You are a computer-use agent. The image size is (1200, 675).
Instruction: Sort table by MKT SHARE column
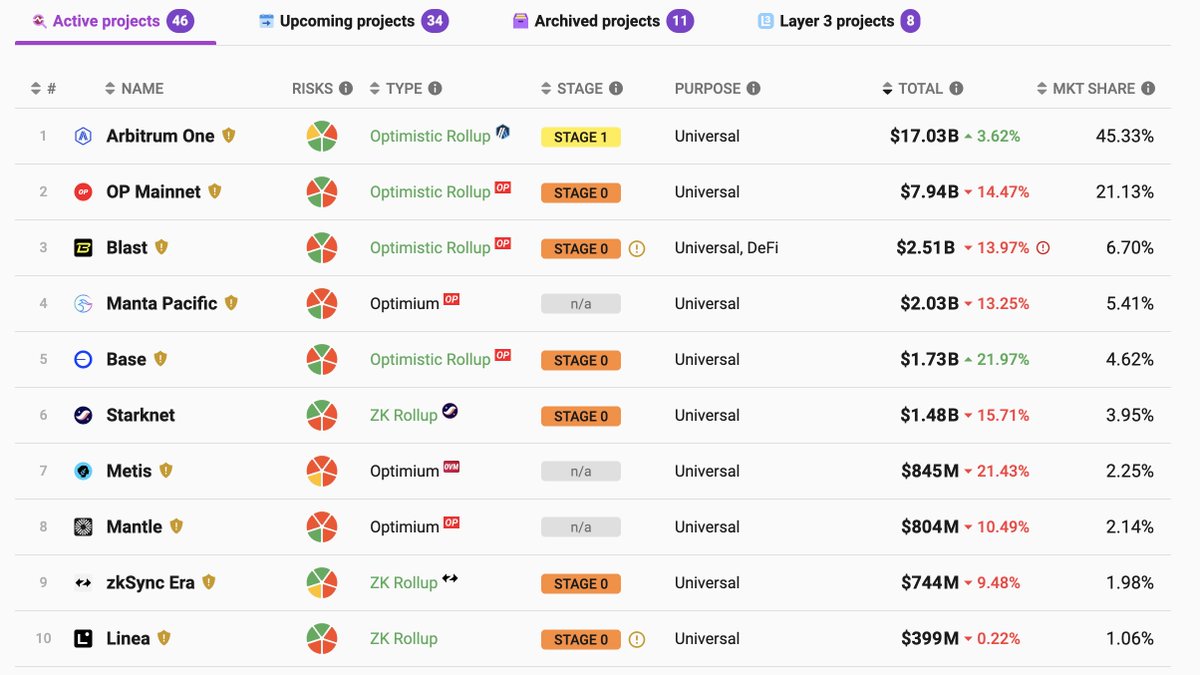tap(1085, 88)
